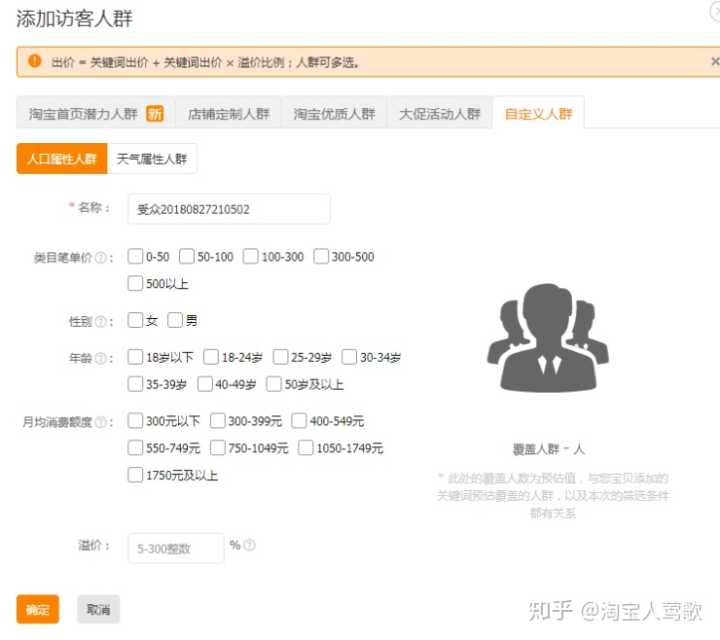The image size is (720, 640).
Task: Switch to 淘宝首页潜力人群 tab
Action: (95, 114)
